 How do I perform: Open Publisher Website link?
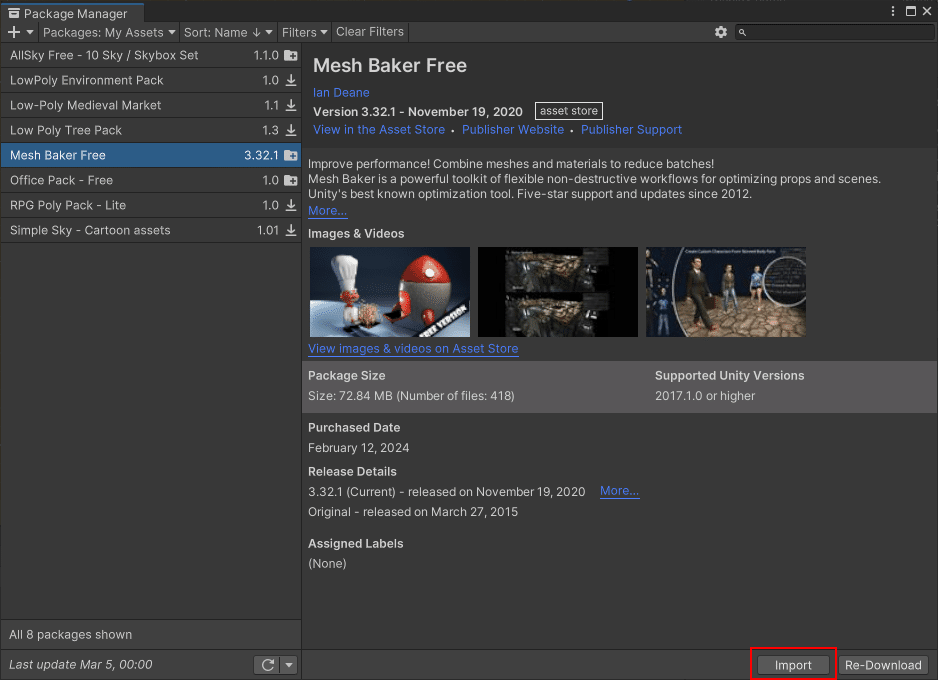(x=513, y=130)
